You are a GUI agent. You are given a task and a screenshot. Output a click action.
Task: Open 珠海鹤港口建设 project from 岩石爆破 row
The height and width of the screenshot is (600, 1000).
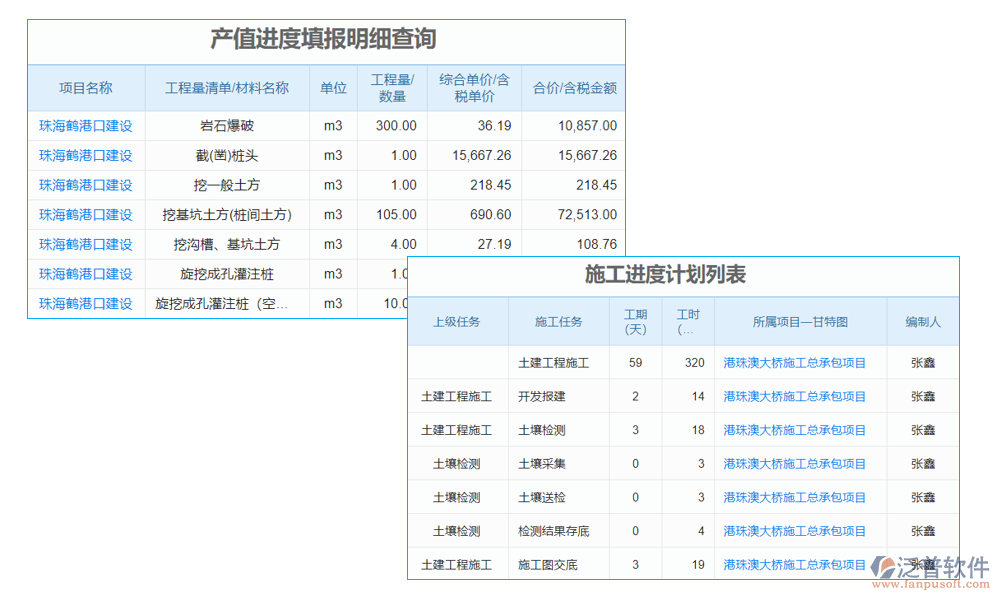point(86,126)
